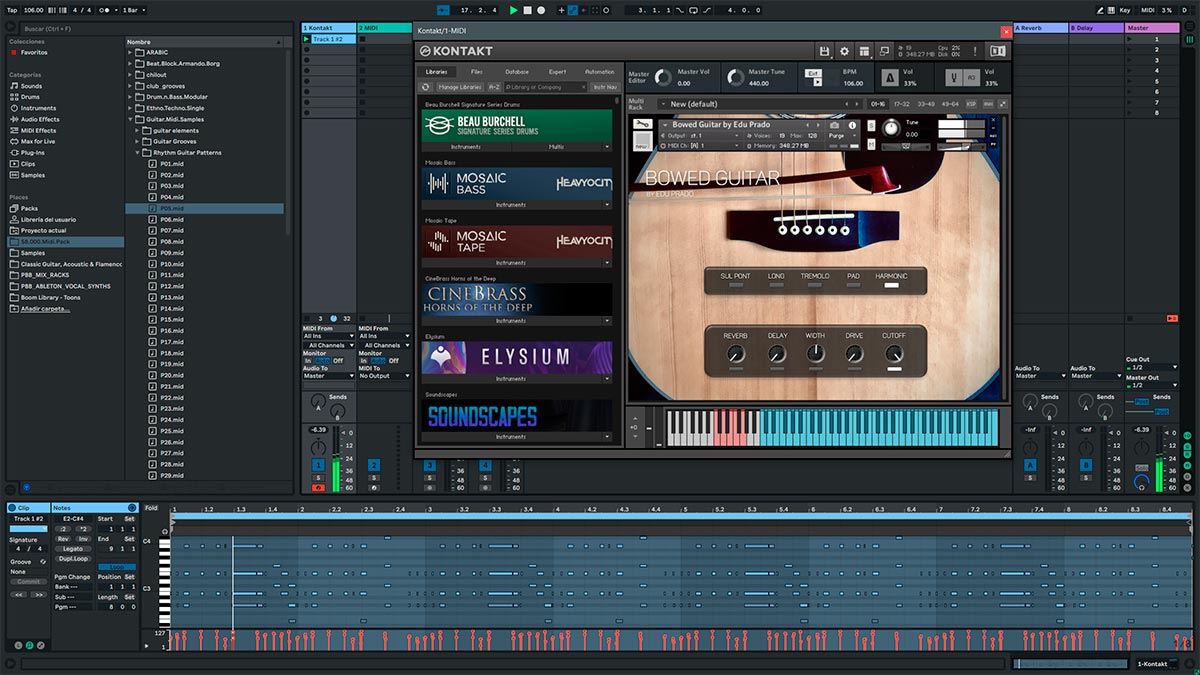Toggle the green Notes box icon in Clip view
This screenshot has width=1200, height=675.
[x=28, y=645]
